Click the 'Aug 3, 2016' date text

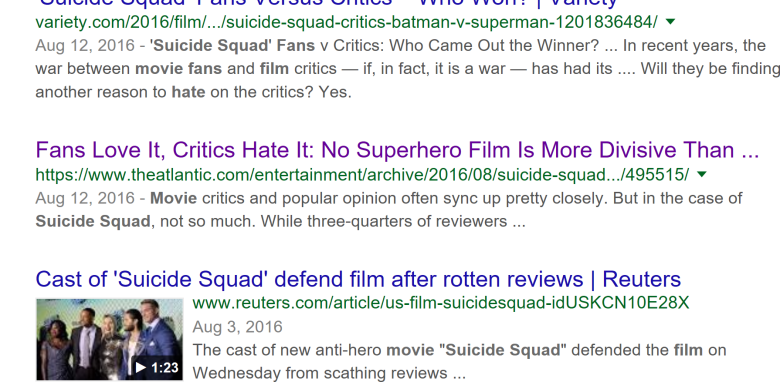[237, 327]
